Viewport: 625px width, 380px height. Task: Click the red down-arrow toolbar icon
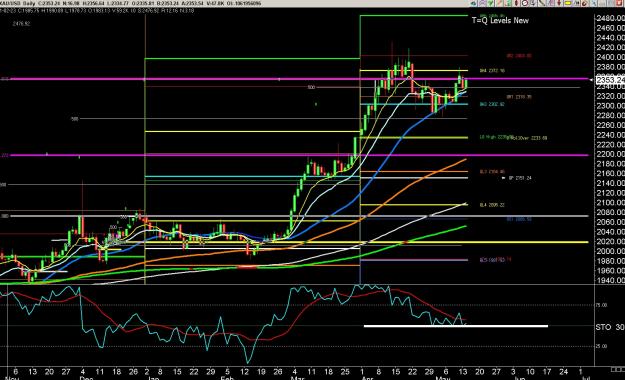point(559,3)
